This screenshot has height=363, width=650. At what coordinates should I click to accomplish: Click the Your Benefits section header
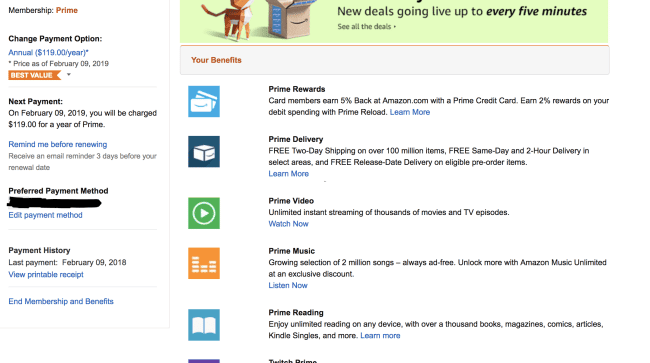tap(395, 60)
